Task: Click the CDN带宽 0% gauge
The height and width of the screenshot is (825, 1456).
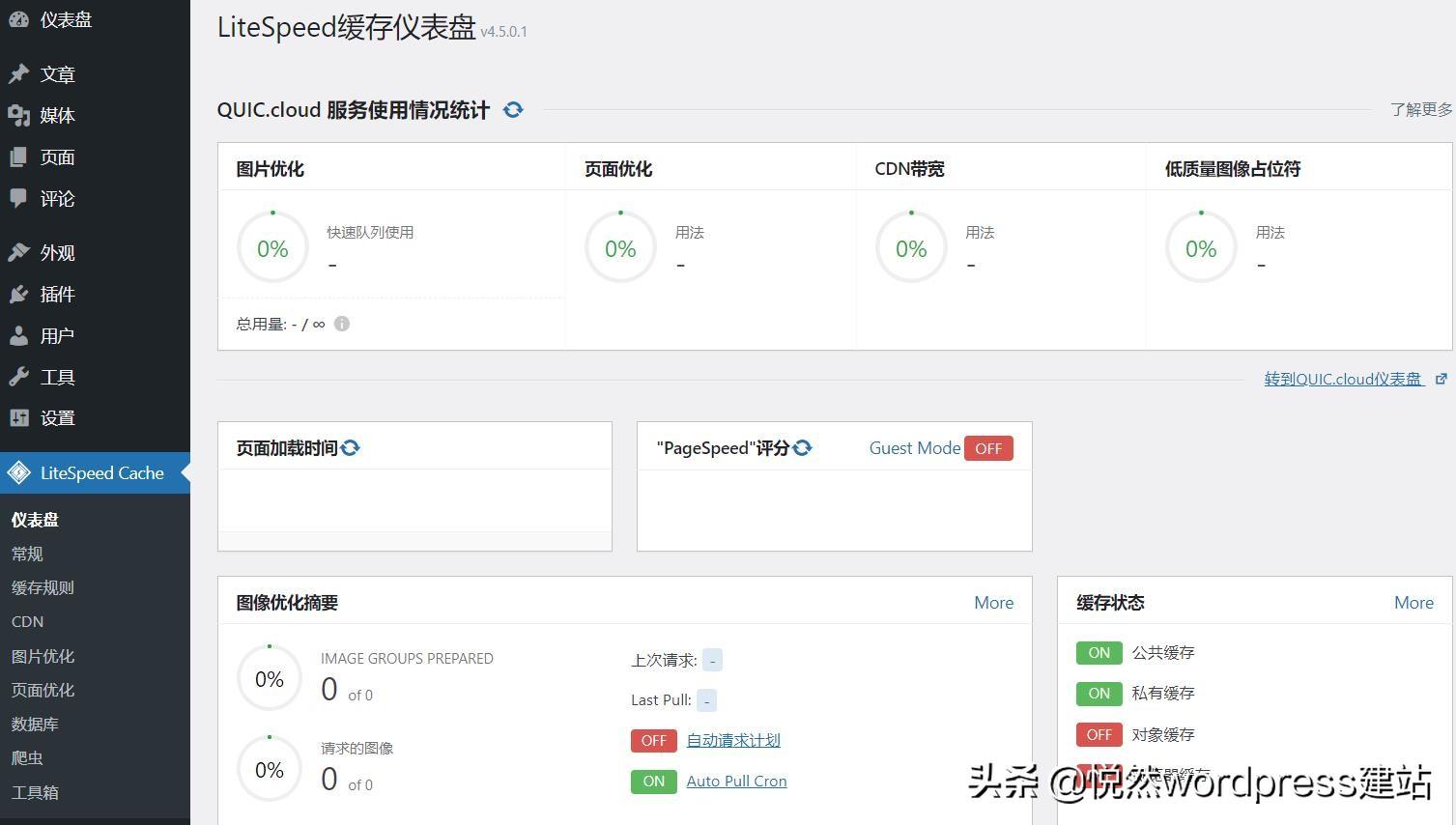Action: click(x=911, y=247)
